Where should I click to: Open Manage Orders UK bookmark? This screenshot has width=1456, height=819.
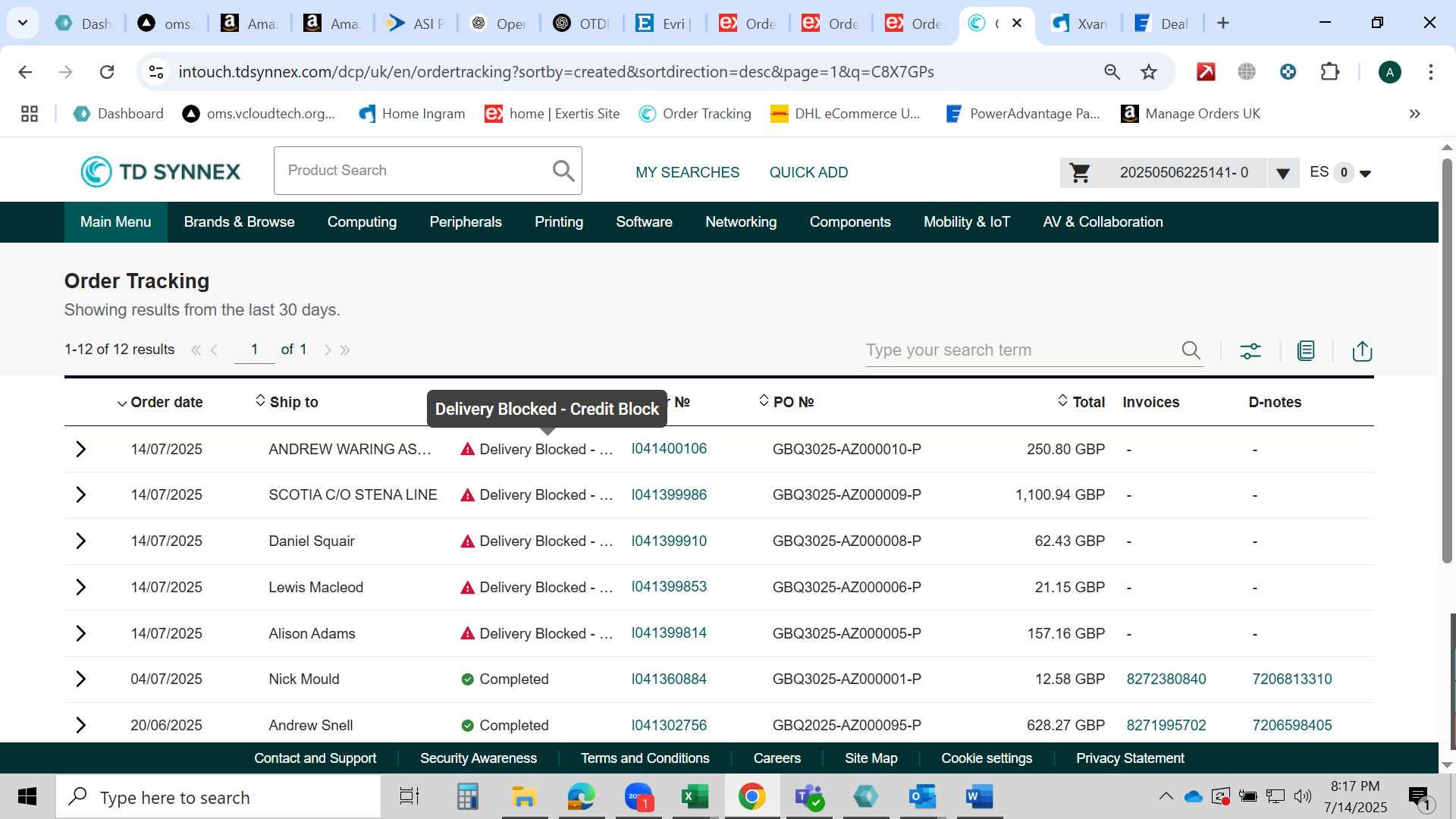tap(1191, 114)
